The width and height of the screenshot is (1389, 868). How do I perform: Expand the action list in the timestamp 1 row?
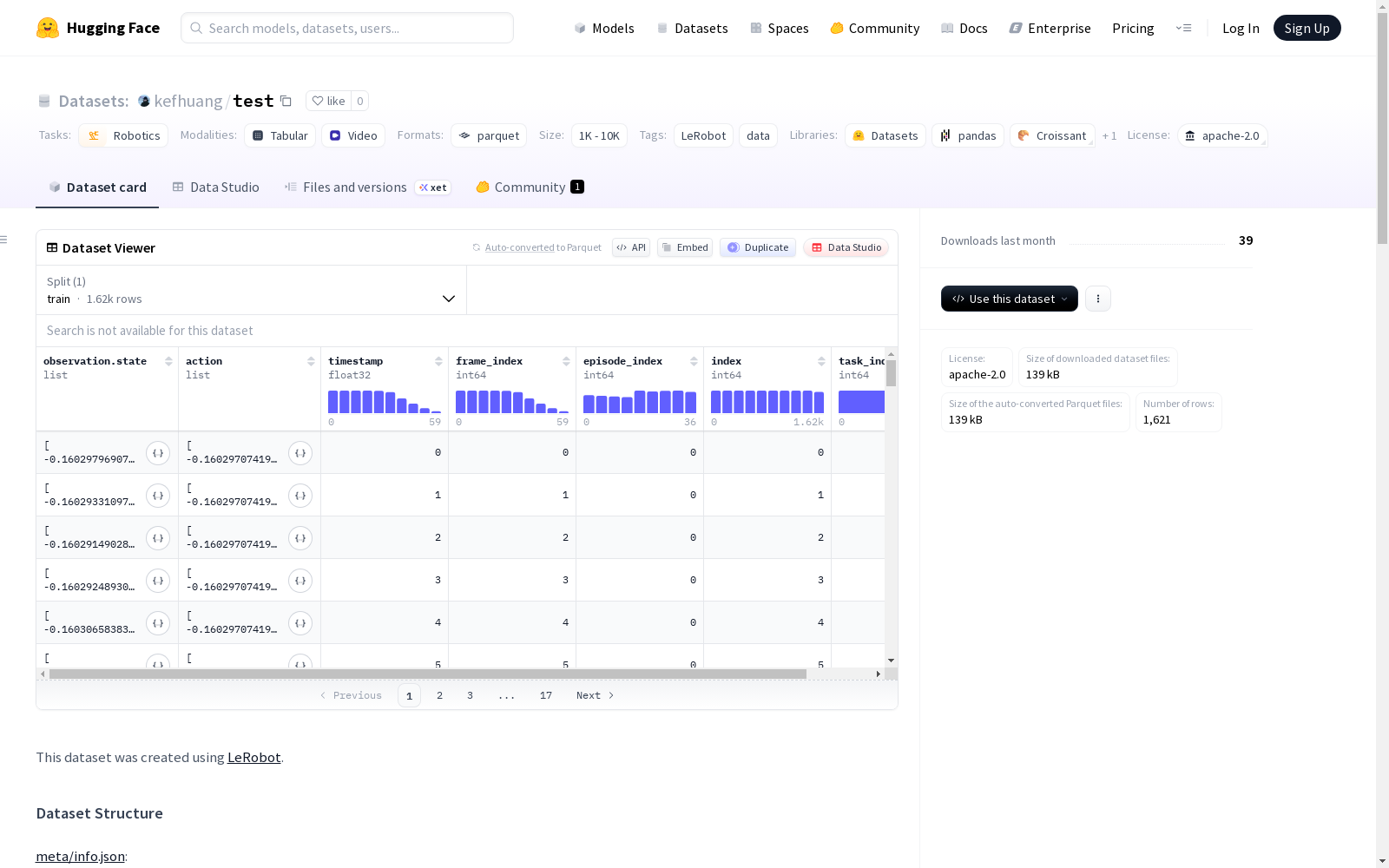tap(300, 496)
